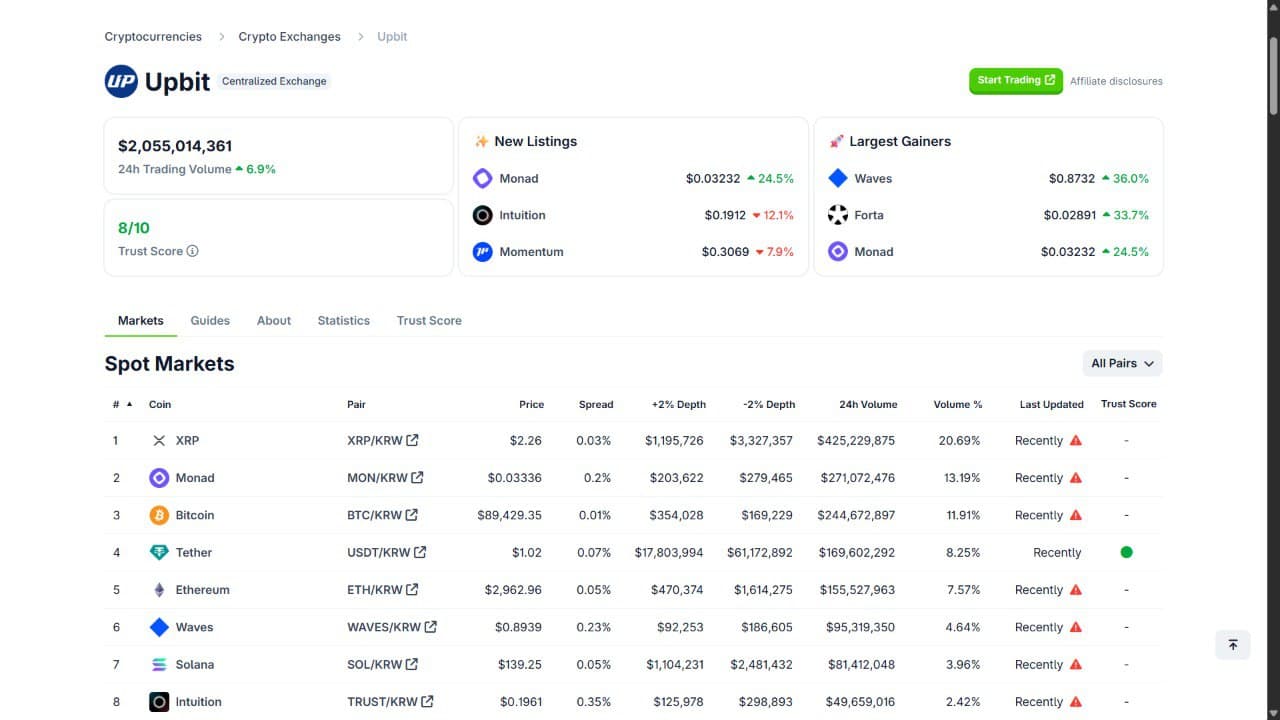1280x720 pixels.
Task: Click the green trust score dot for Tether
Action: click(x=1126, y=552)
